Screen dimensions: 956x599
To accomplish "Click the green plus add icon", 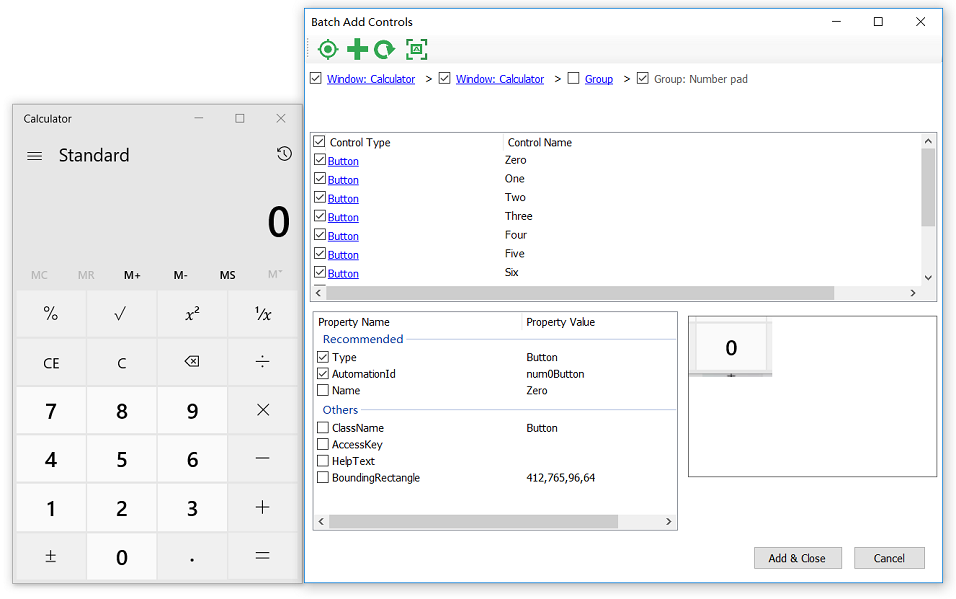I will (357, 49).
